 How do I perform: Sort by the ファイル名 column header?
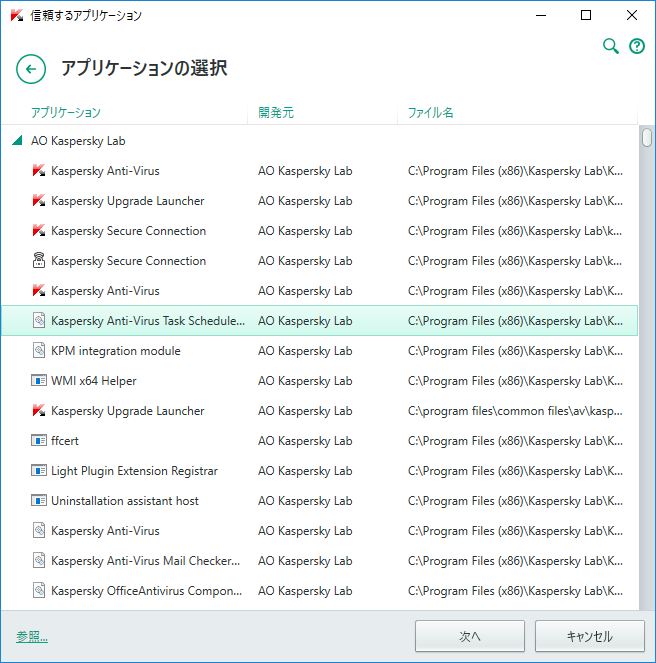[431, 112]
